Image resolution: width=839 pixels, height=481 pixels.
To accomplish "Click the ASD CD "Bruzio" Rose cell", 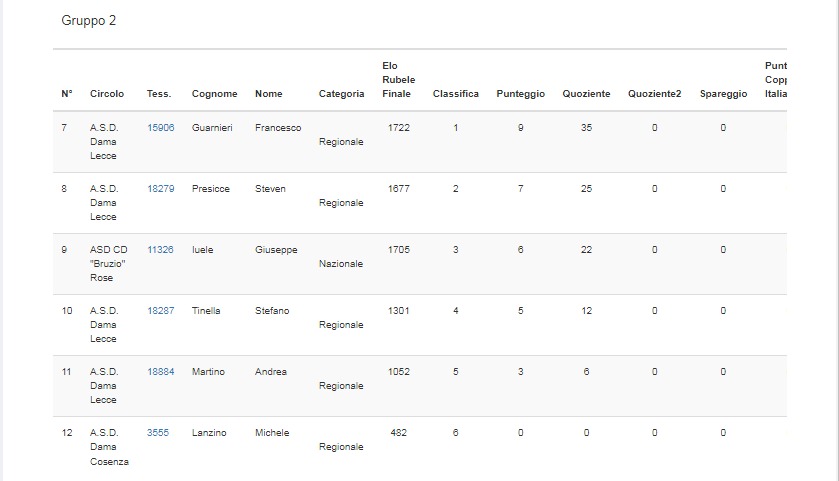I will (108, 264).
